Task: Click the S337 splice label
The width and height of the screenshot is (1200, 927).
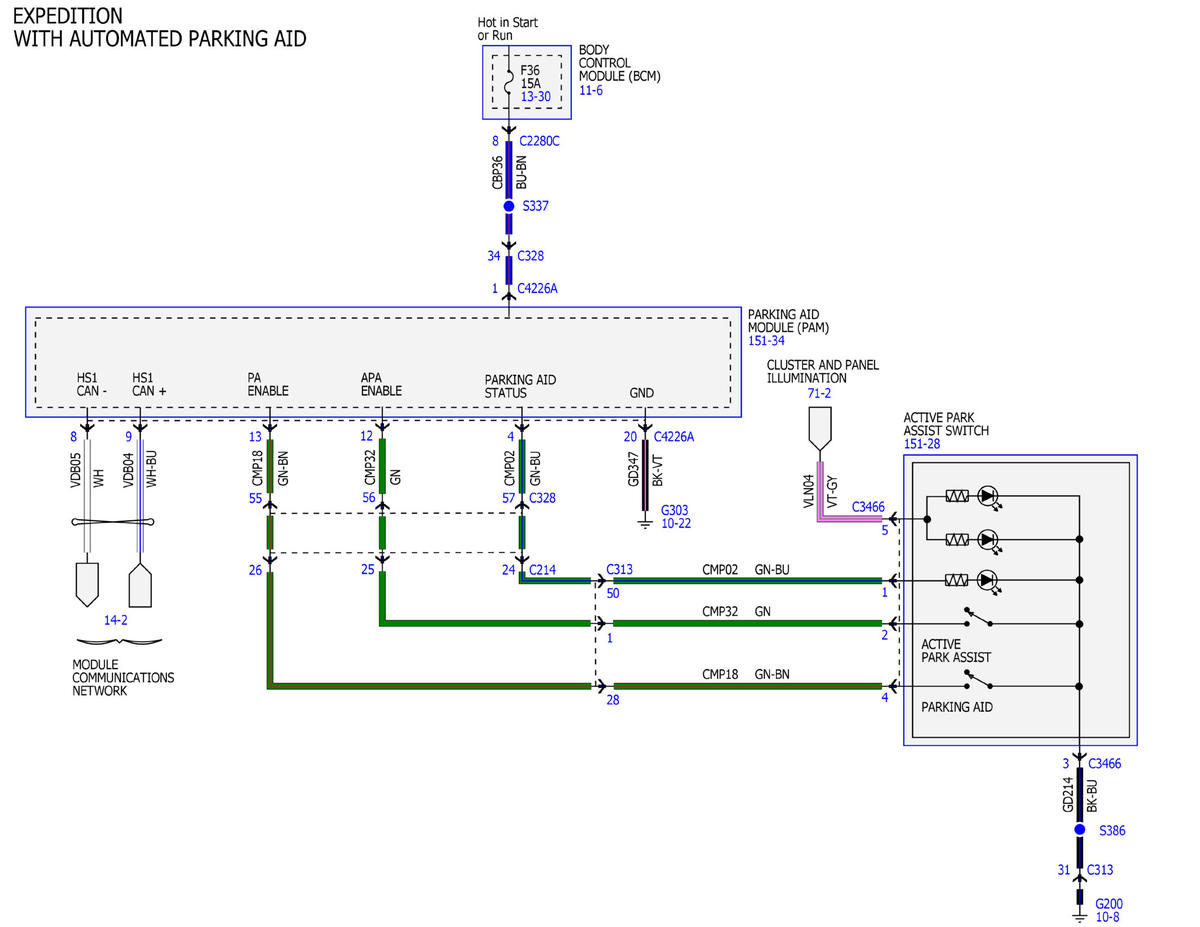Action: (535, 206)
